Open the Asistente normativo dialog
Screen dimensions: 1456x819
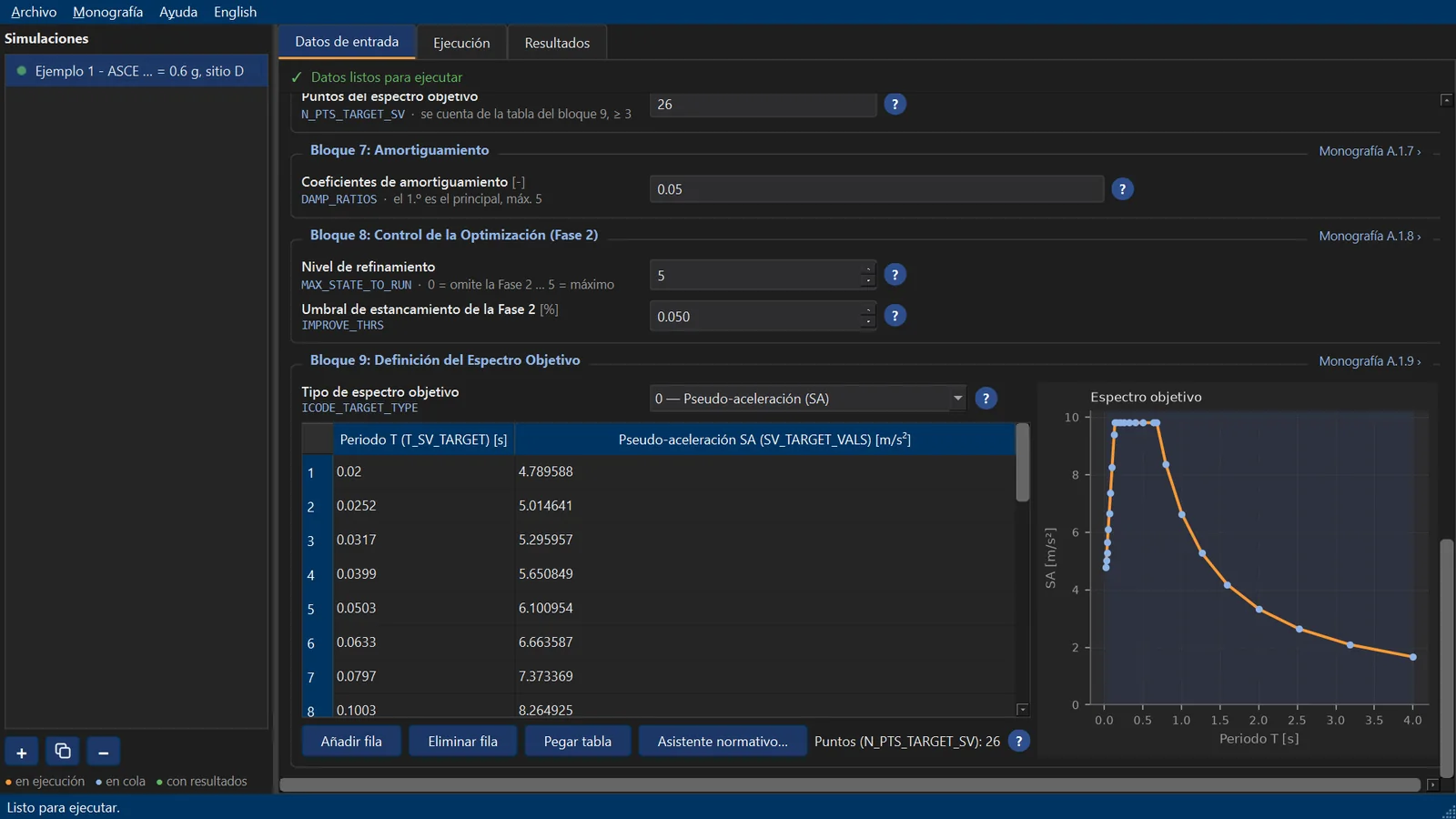coord(723,742)
